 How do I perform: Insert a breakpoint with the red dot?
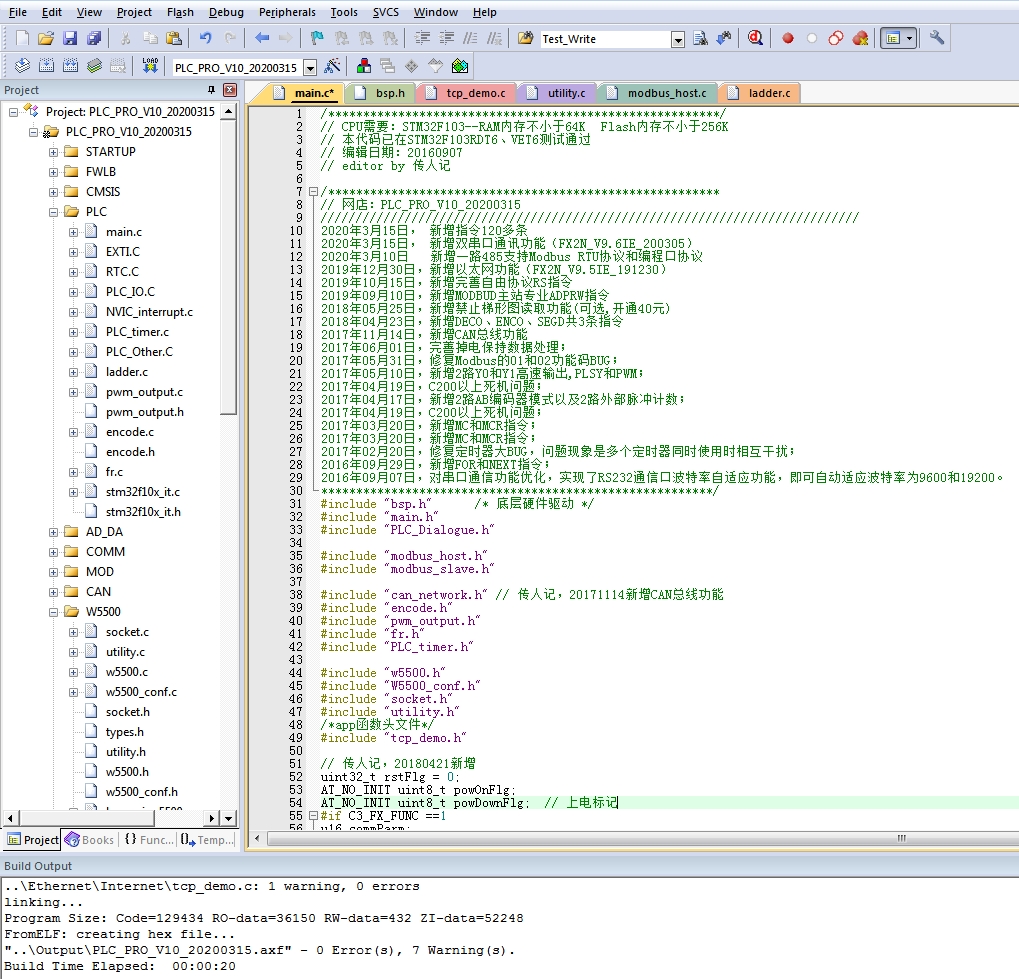(x=788, y=38)
